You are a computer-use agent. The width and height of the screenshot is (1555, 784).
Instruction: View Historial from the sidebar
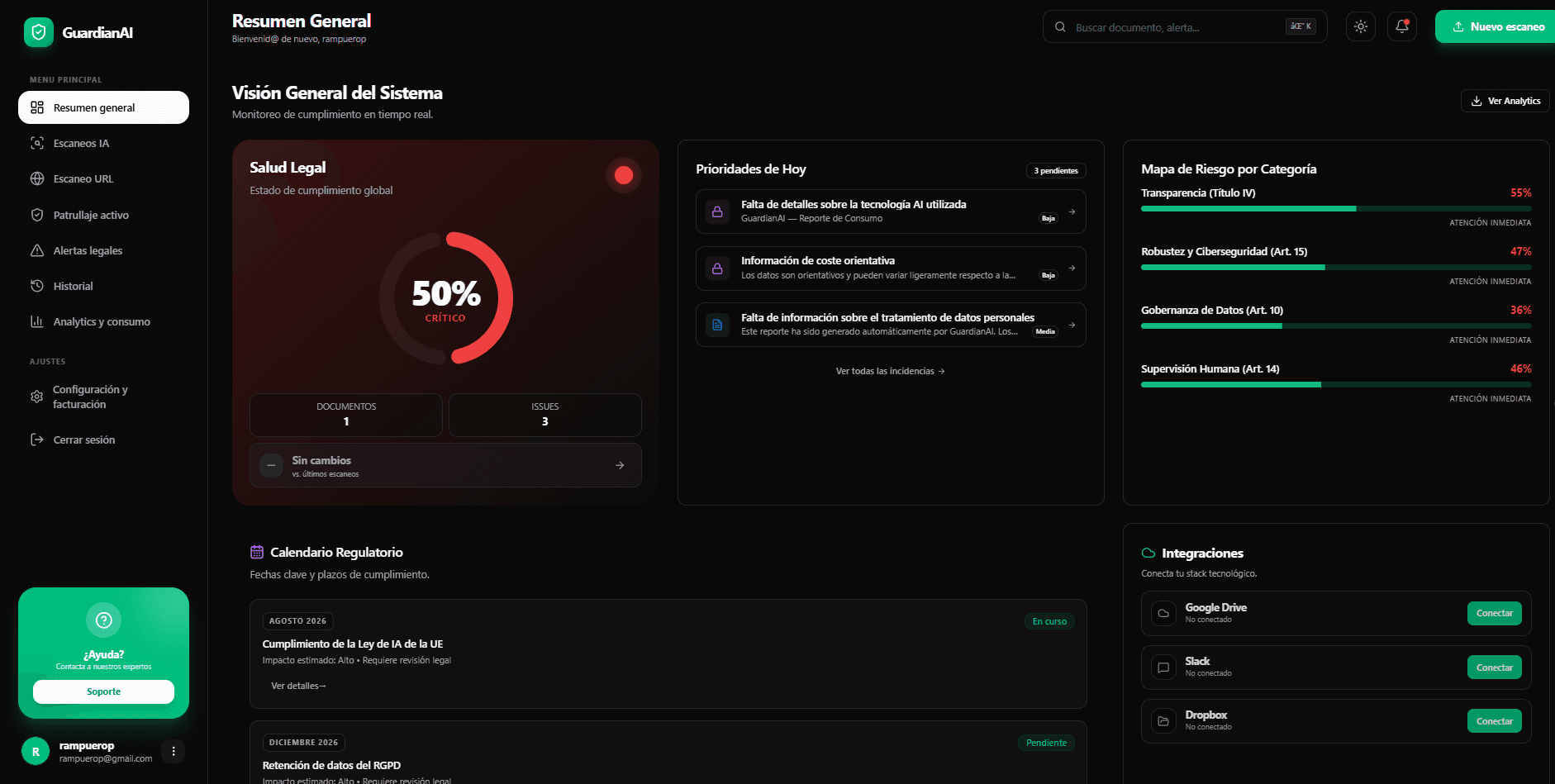pos(74,286)
